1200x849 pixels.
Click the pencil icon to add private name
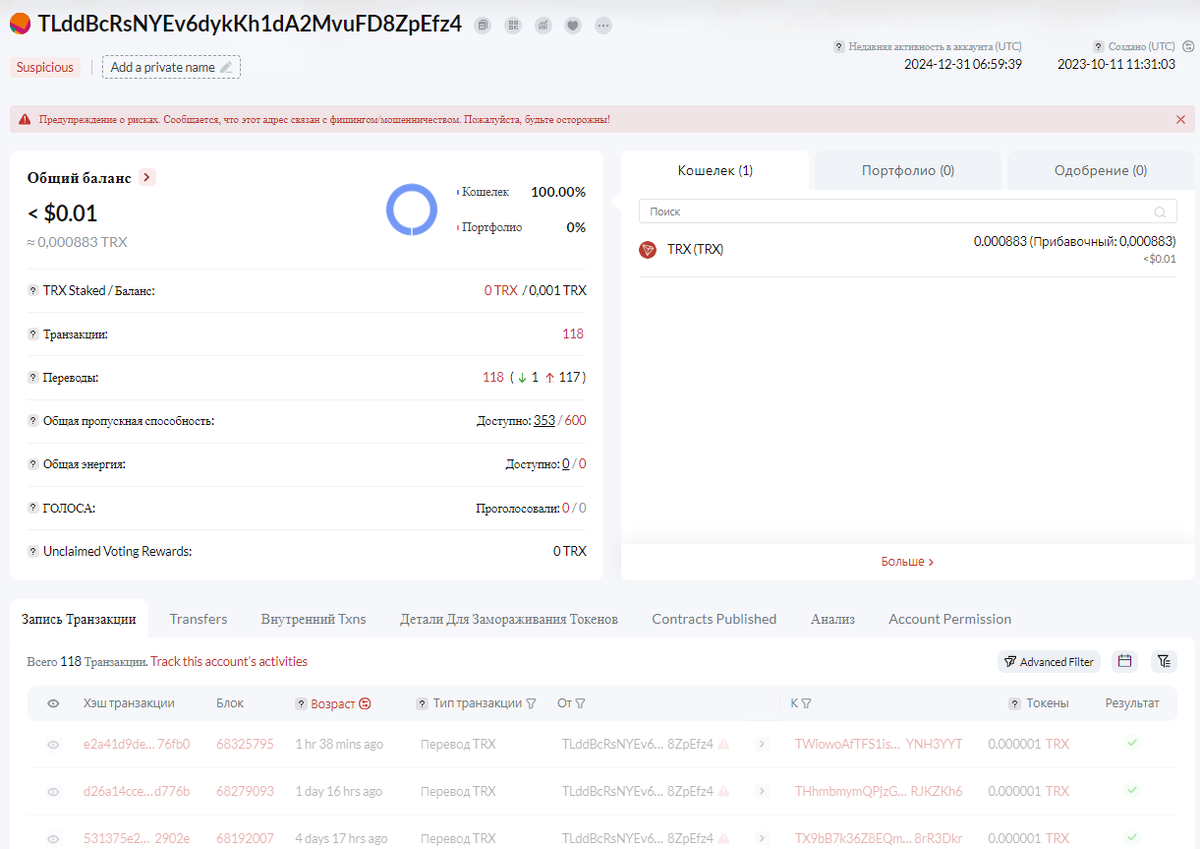(x=226, y=67)
